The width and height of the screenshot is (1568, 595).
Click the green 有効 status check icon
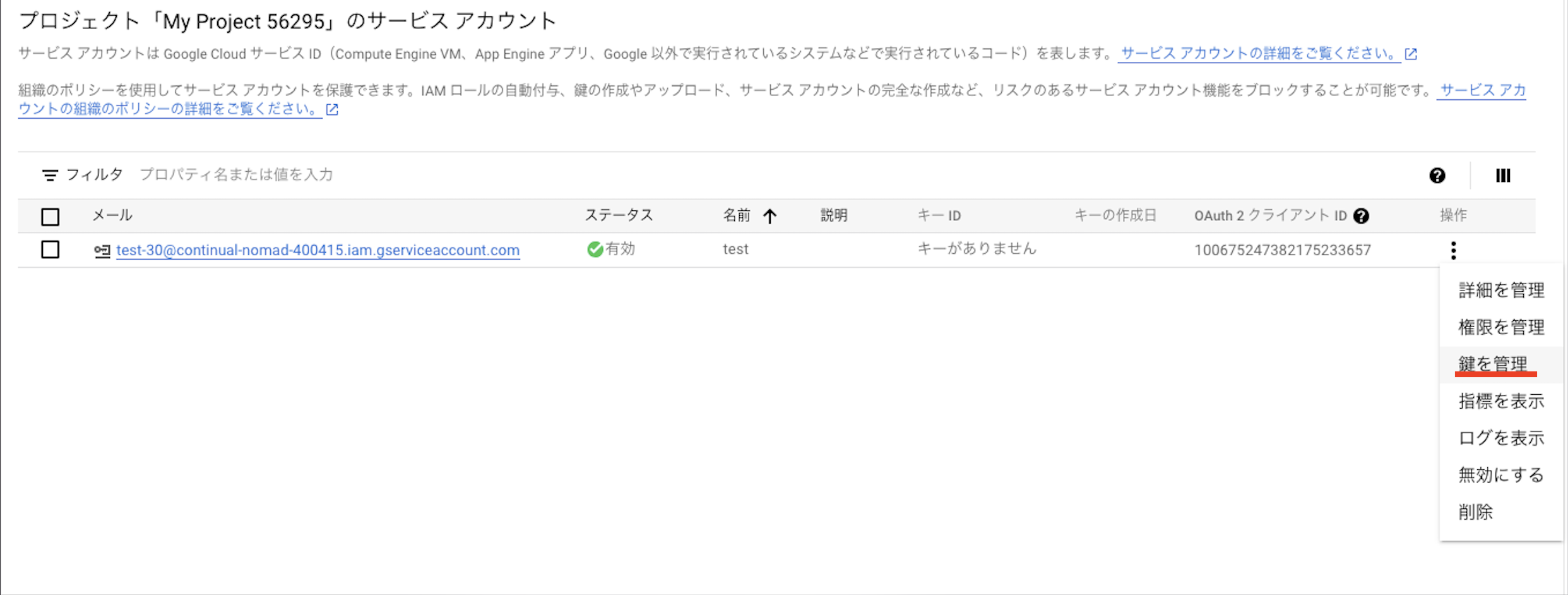[x=595, y=249]
